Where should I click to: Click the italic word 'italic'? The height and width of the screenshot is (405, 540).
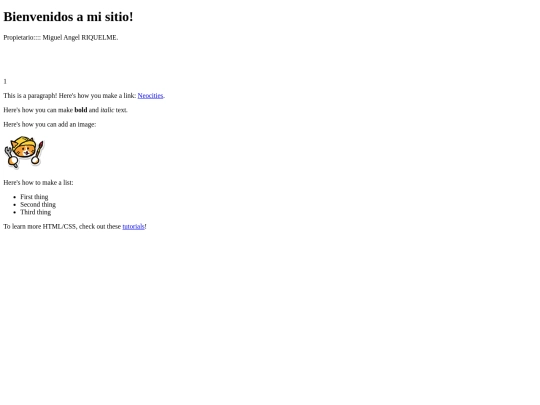click(107, 110)
